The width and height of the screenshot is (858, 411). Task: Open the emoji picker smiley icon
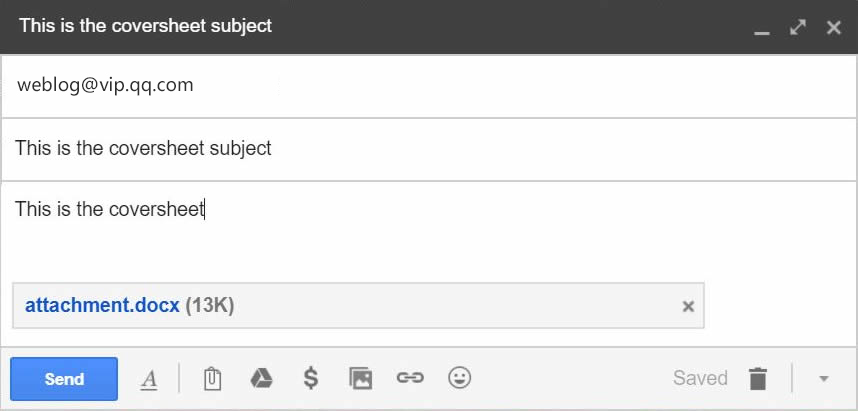459,378
